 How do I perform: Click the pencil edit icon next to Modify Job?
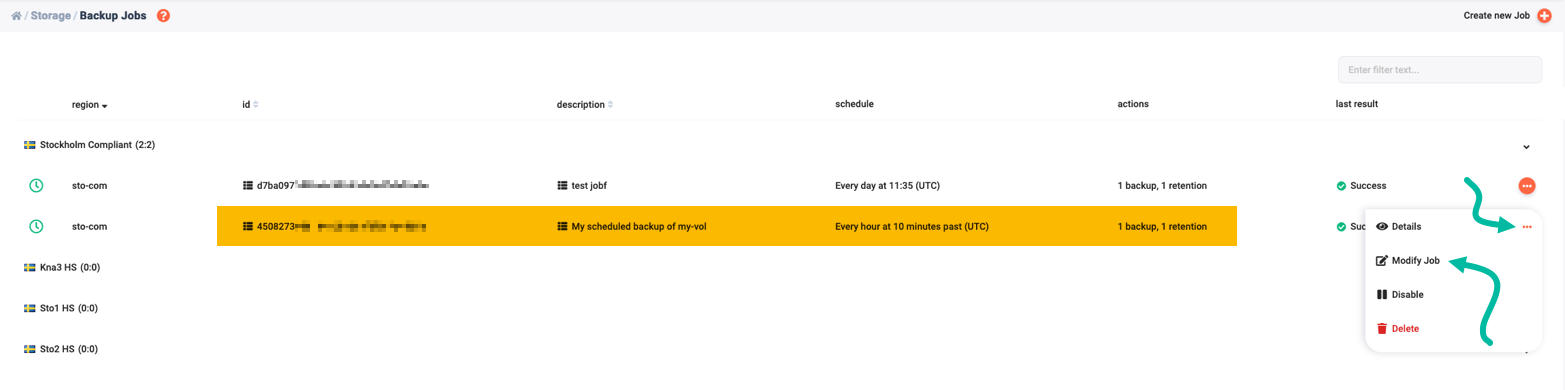coord(1382,261)
